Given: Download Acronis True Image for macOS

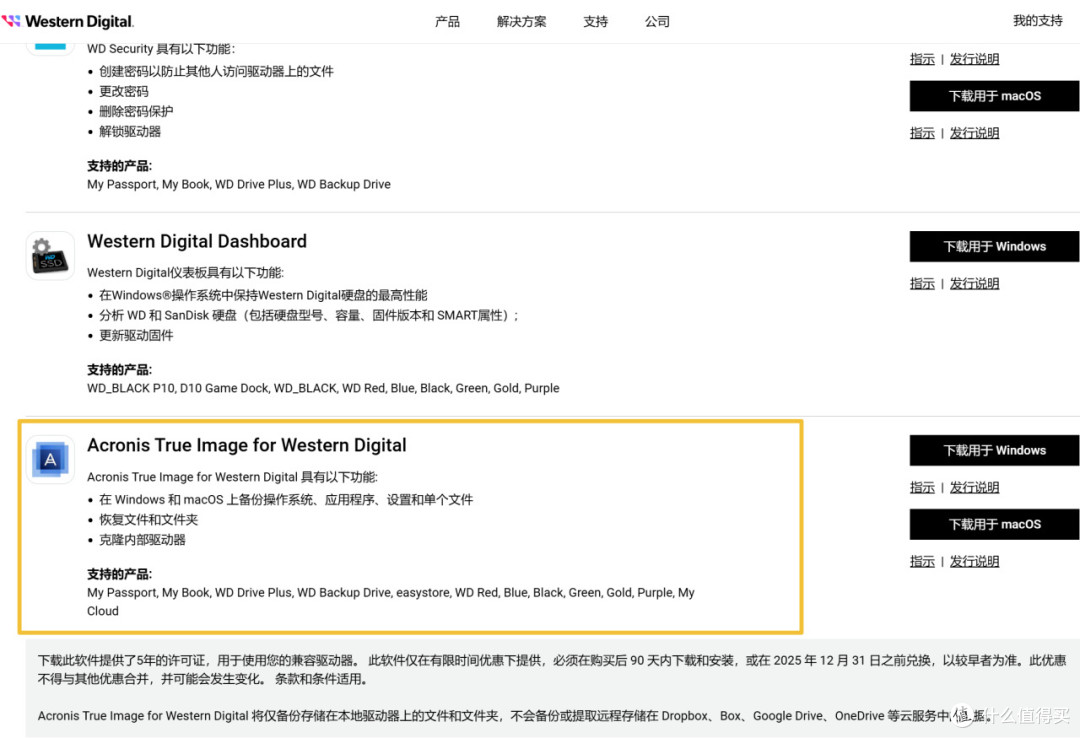Looking at the screenshot, I should [x=995, y=524].
